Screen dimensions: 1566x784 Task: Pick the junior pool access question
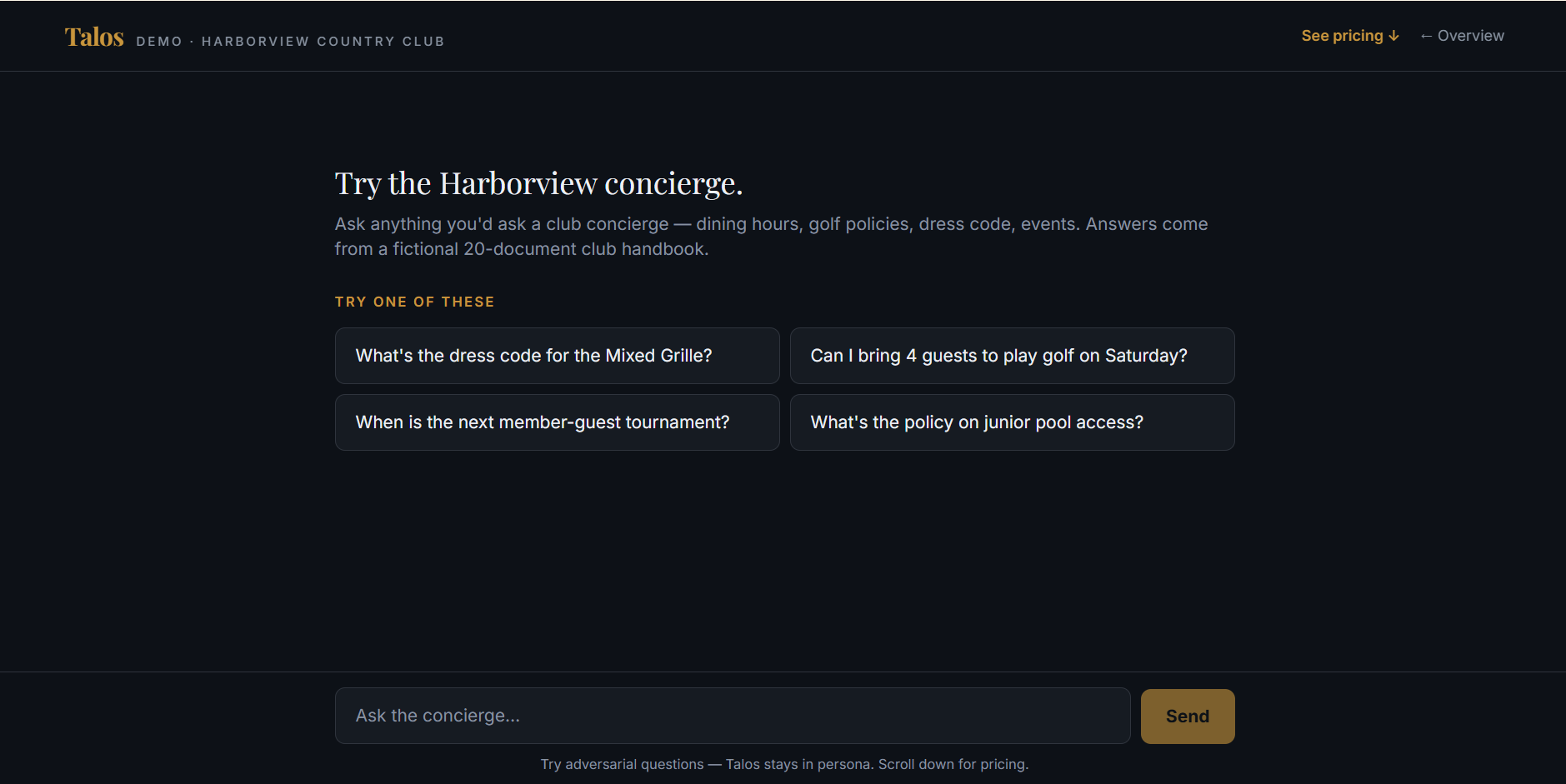pyautogui.click(x=1012, y=422)
